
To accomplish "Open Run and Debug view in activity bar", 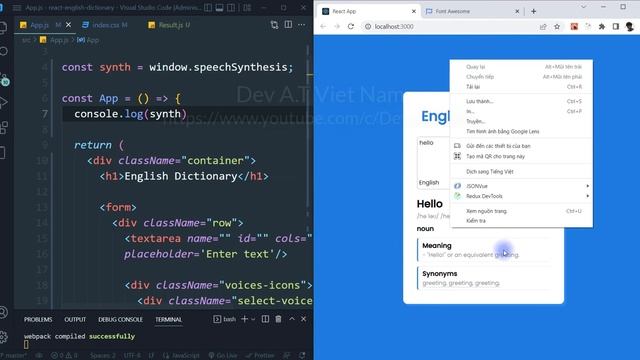I will click(x=3, y=102).
